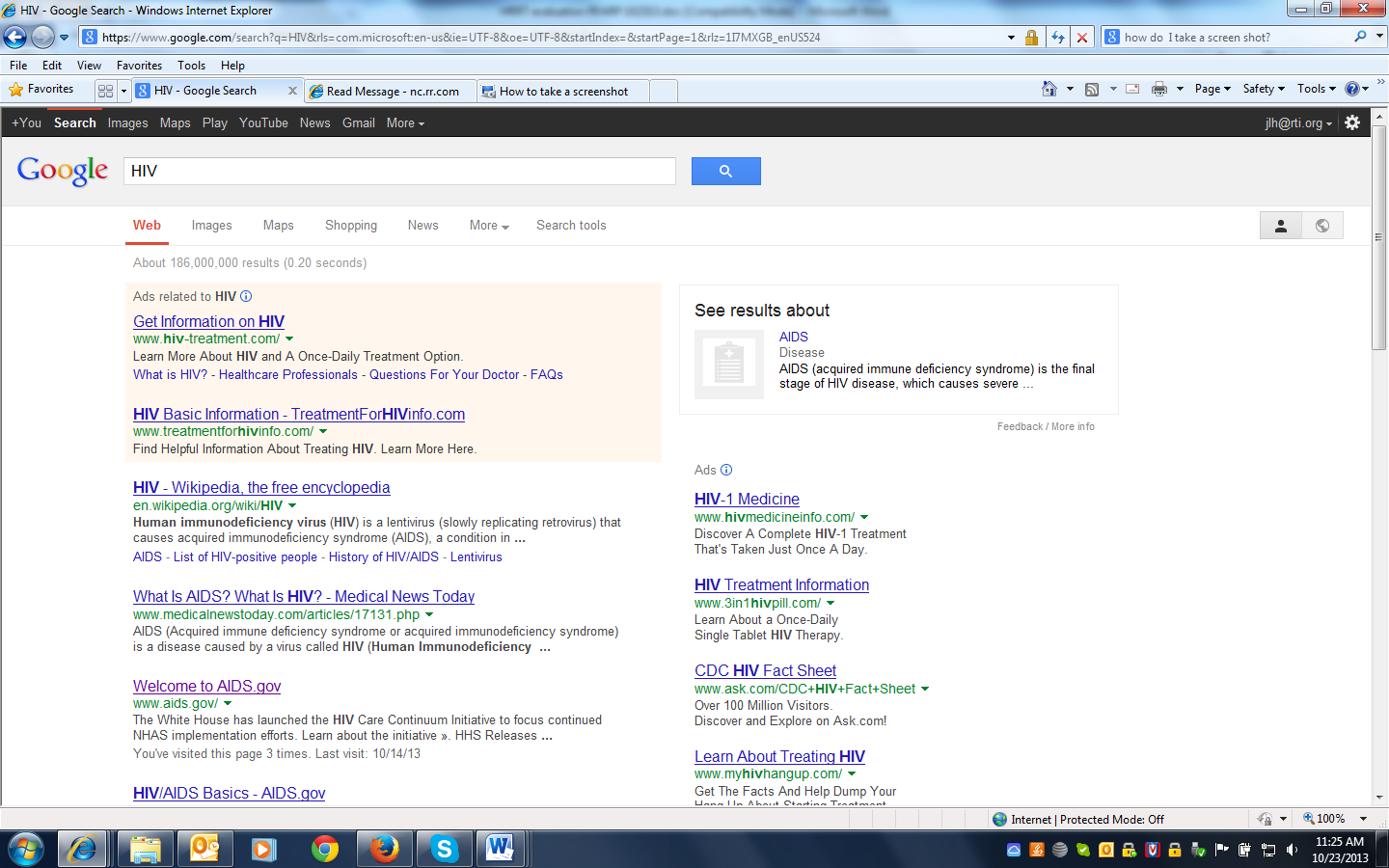Open Firefox from the taskbar
This screenshot has width=1389, height=868.
pyautogui.click(x=385, y=850)
